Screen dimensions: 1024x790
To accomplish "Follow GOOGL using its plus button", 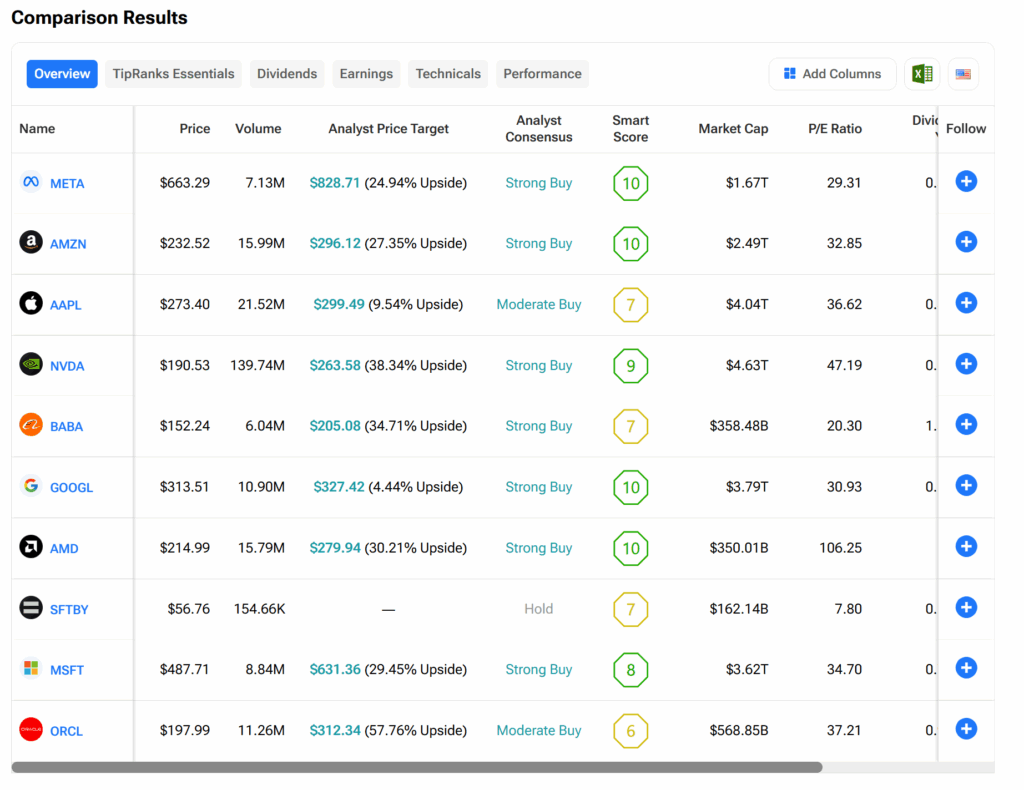I will click(965, 486).
